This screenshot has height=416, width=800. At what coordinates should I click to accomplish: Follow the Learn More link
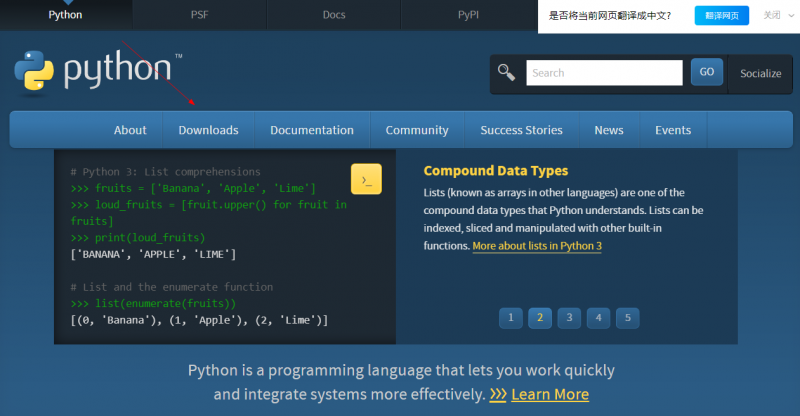pyautogui.click(x=550, y=395)
